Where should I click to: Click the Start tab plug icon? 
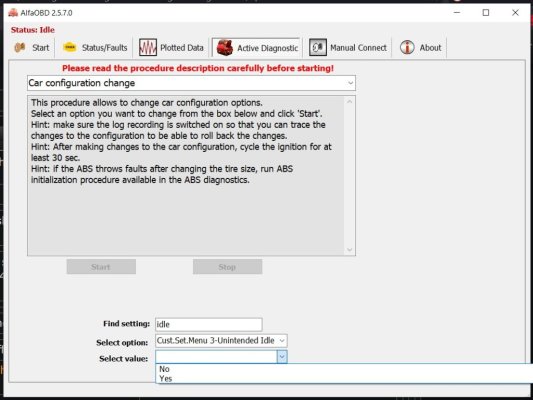(x=20, y=47)
